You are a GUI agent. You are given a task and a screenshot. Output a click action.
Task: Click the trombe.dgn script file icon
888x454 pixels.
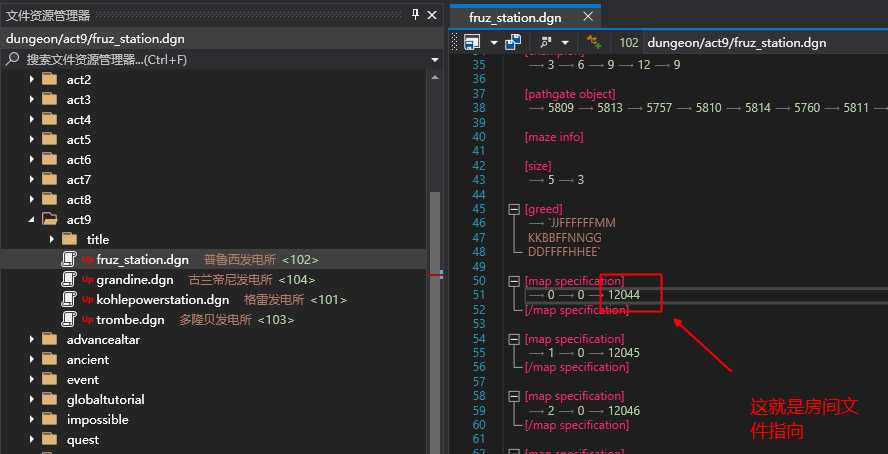69,319
